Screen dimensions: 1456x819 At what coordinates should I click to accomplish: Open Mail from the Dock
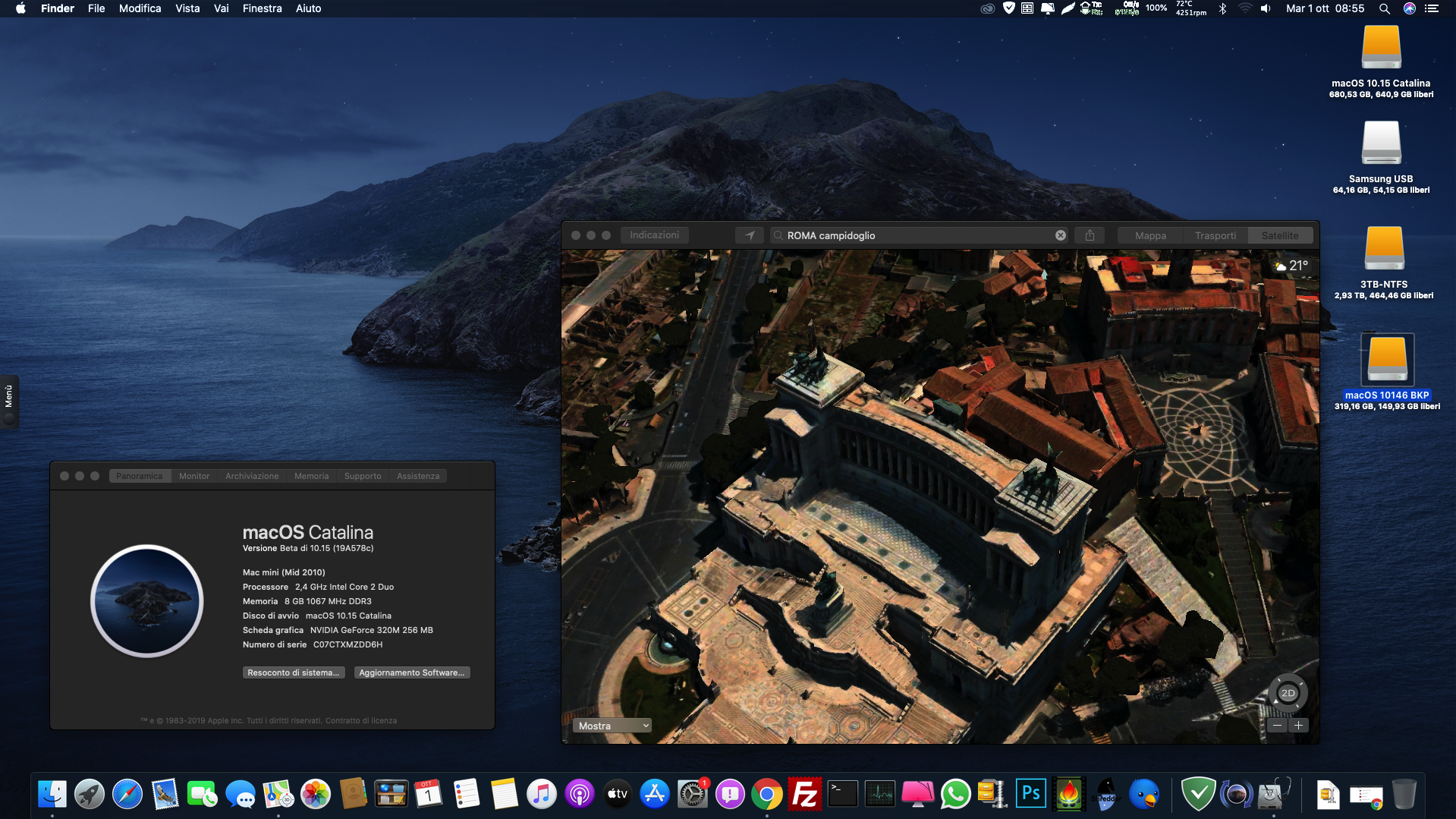[x=165, y=794]
